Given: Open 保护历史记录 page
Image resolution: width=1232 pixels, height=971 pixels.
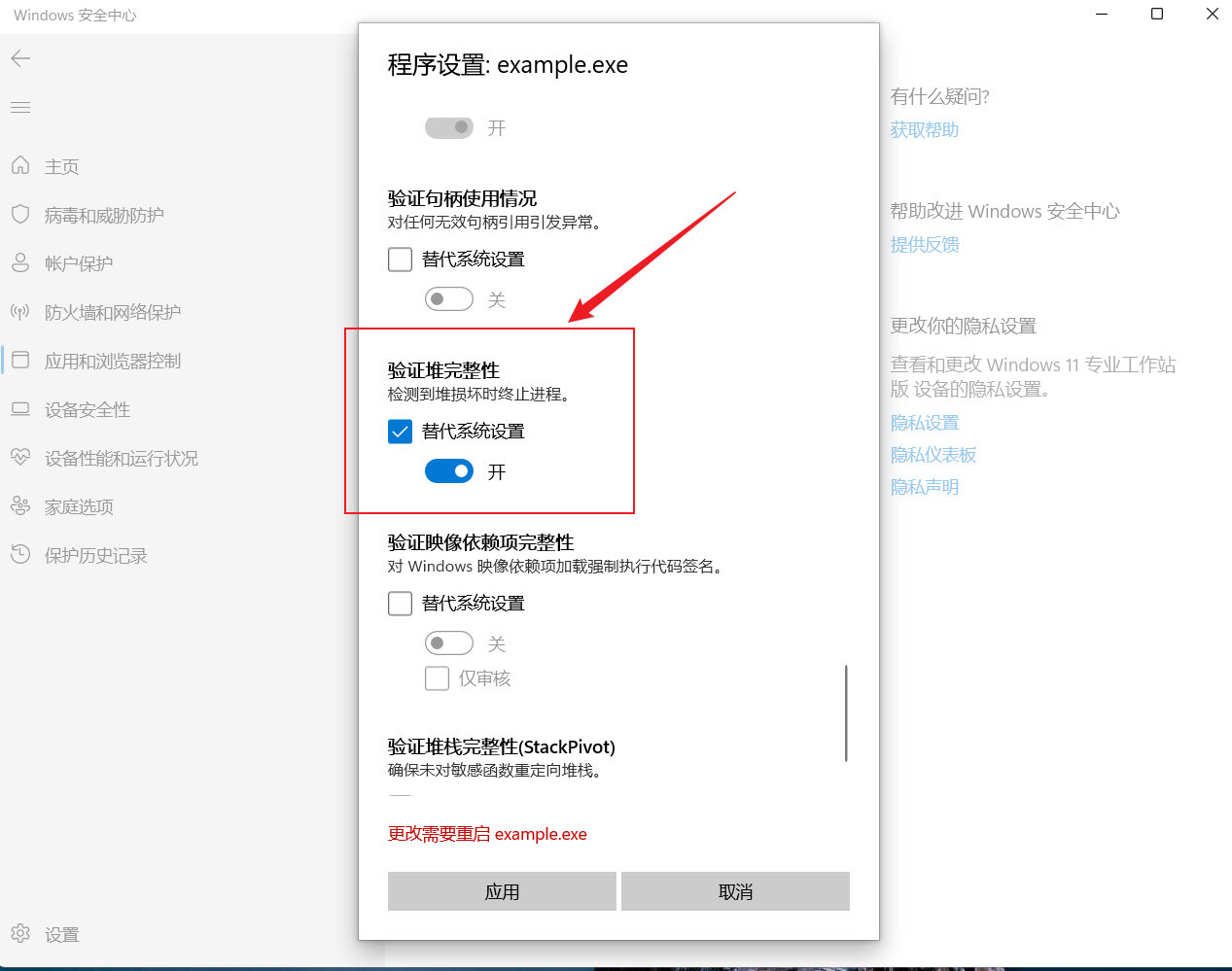Looking at the screenshot, I should (x=96, y=555).
